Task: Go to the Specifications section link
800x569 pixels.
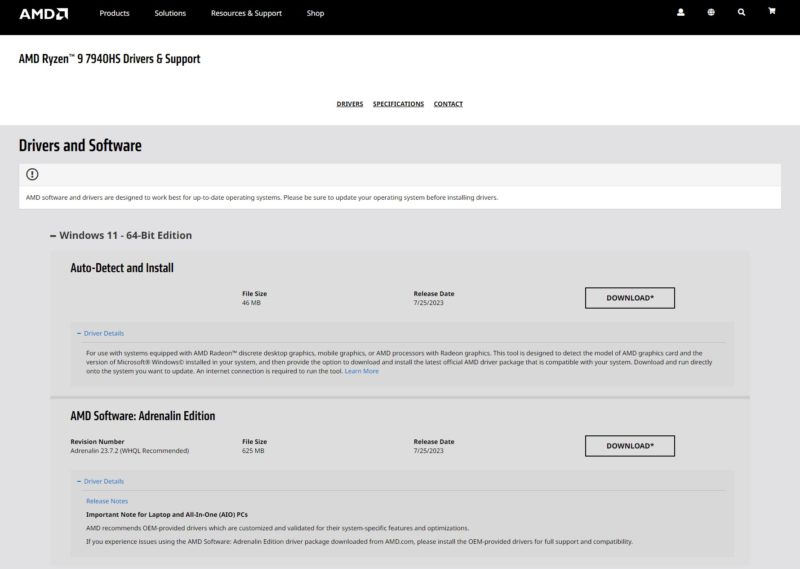Action: click(x=398, y=104)
